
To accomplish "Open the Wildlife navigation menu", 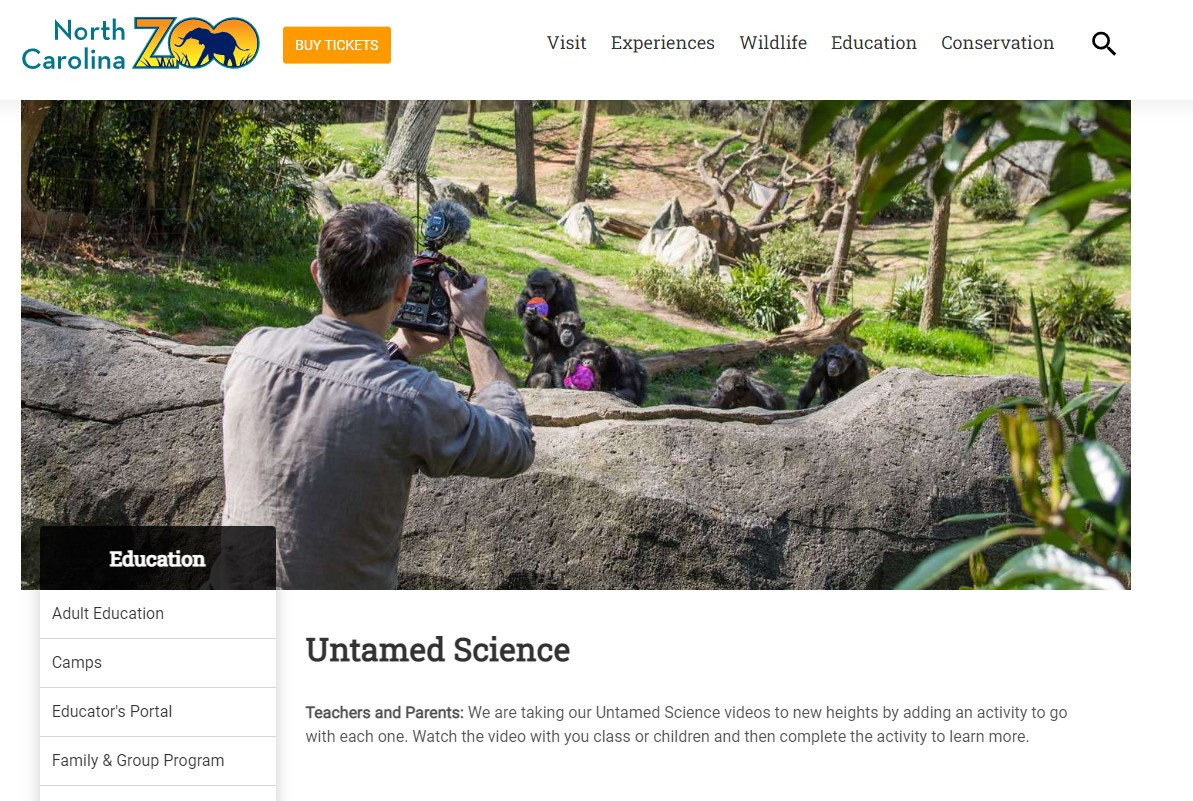I will (x=773, y=43).
